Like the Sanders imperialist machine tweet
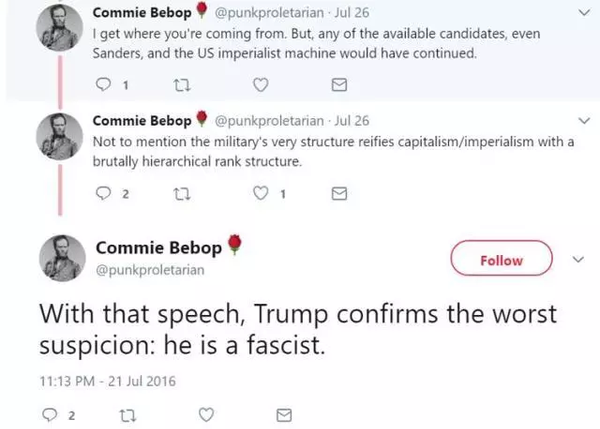The image size is (600, 429). pyautogui.click(x=260, y=85)
